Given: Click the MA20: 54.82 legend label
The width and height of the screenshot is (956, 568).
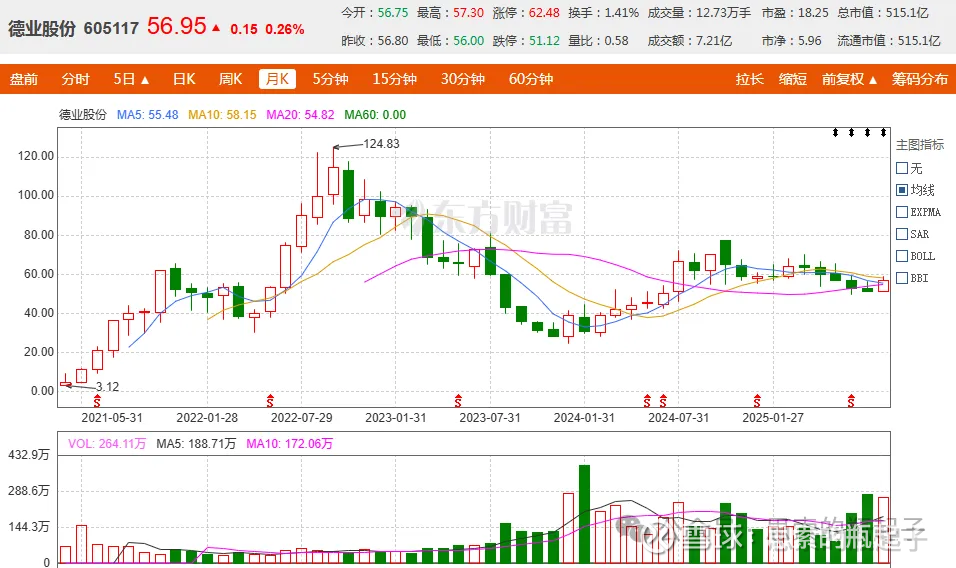Looking at the screenshot, I should 300,115.
